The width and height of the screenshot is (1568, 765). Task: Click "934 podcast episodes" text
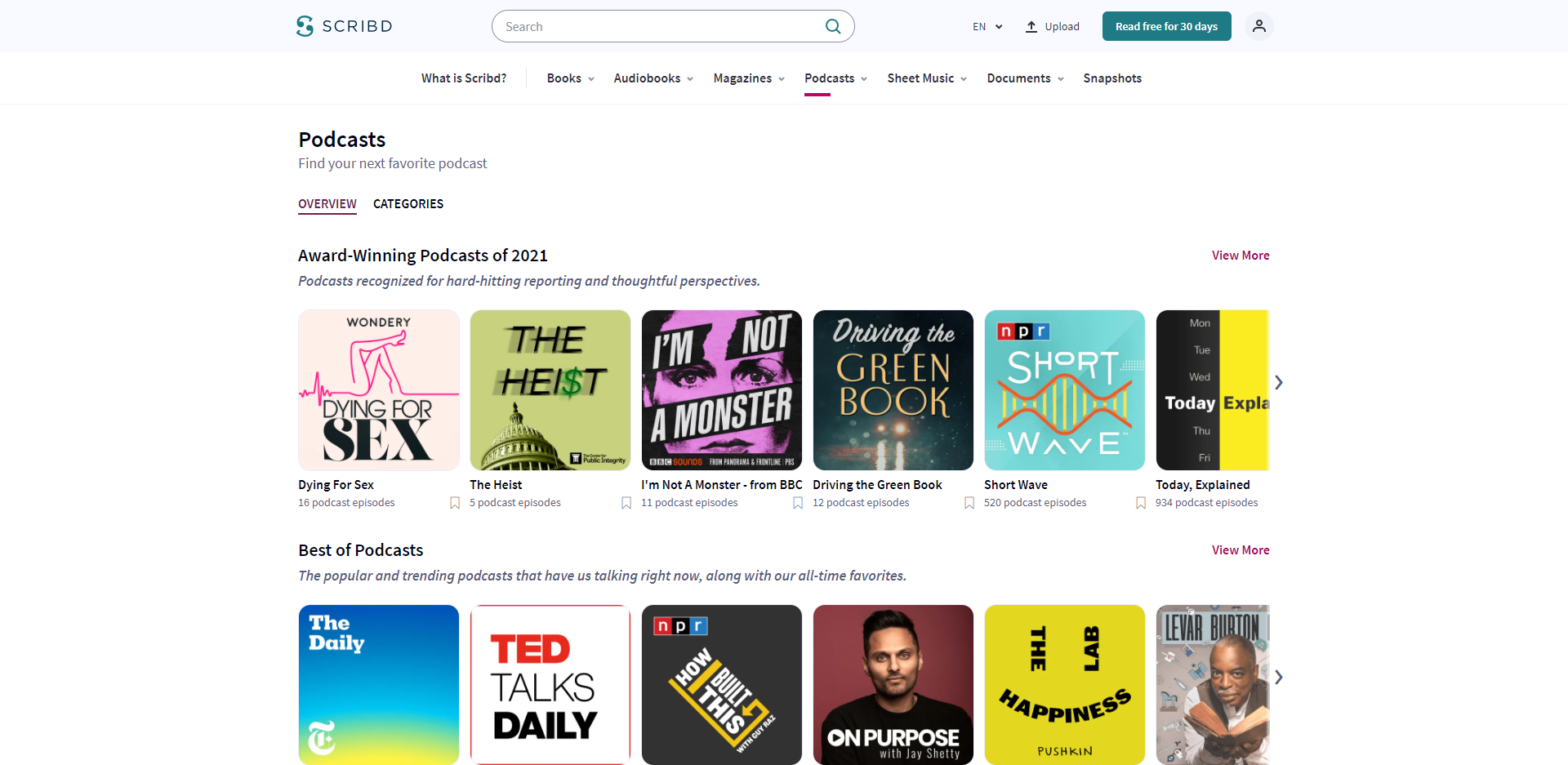[x=1207, y=503]
